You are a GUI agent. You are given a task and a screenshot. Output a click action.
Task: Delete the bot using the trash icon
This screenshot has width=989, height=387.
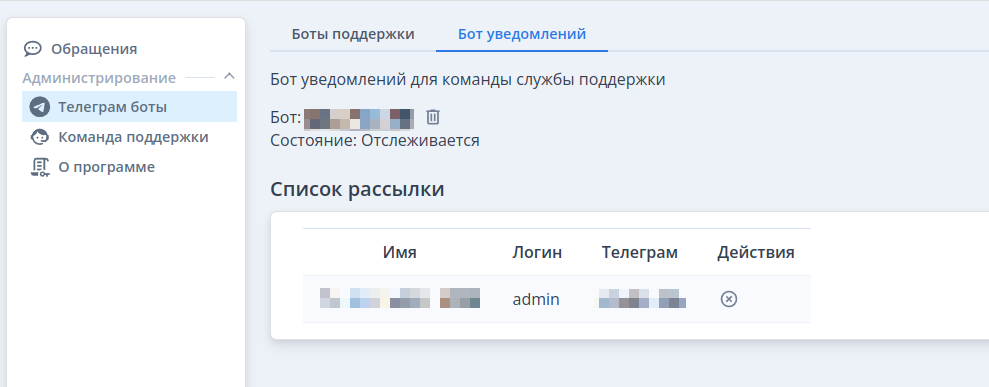pyautogui.click(x=433, y=117)
